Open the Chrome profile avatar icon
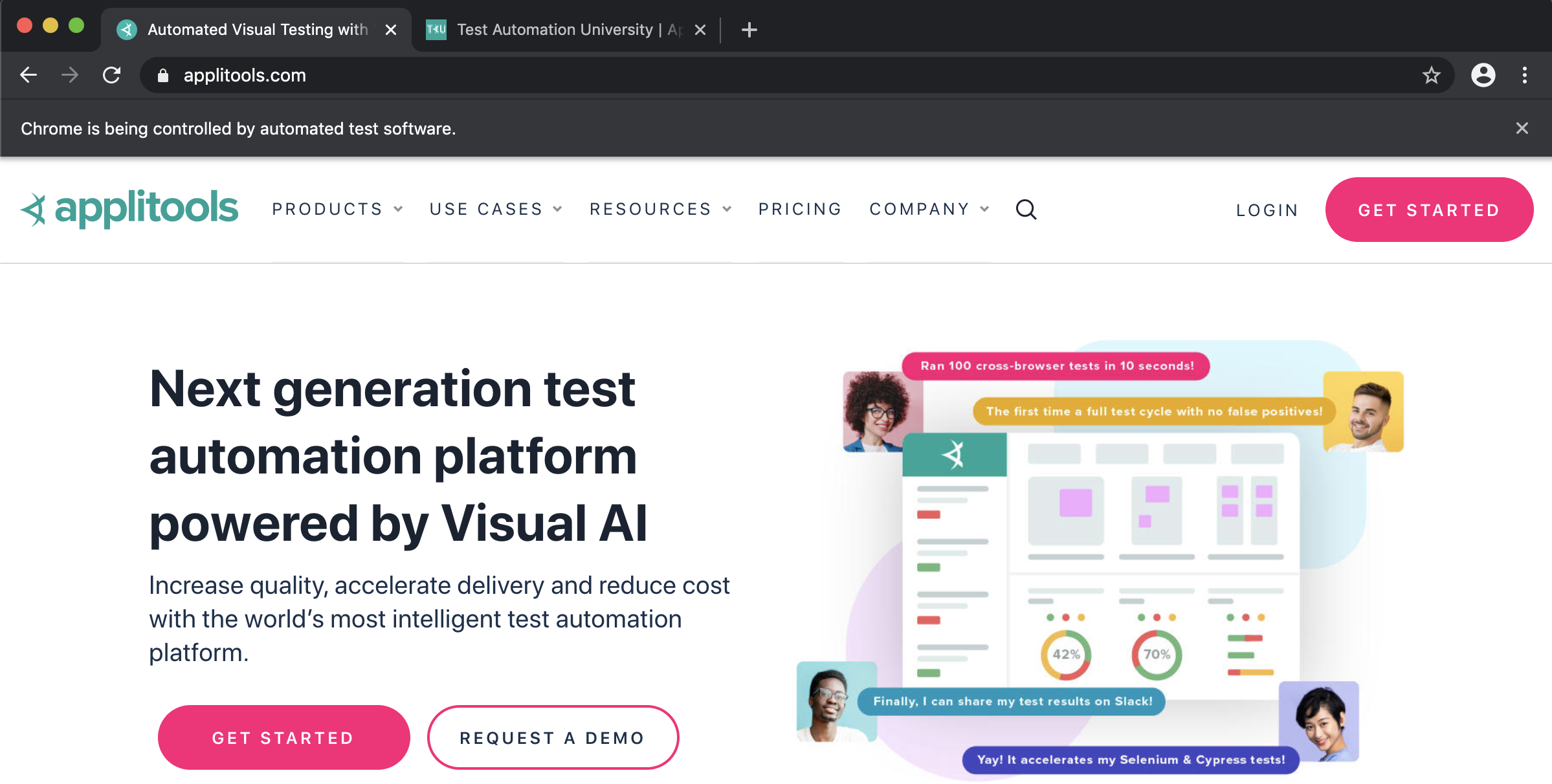This screenshot has height=784, width=1552. pos(1483,75)
